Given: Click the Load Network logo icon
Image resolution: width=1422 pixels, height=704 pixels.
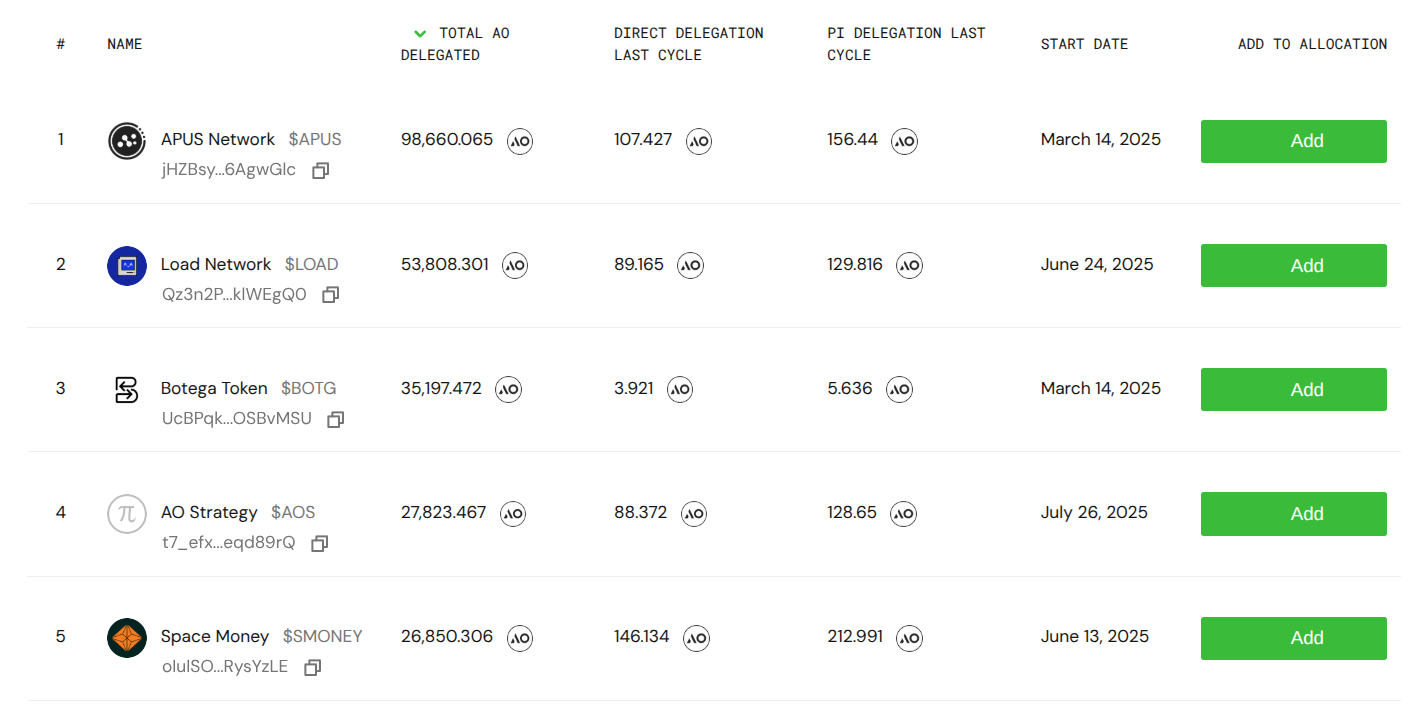Looking at the screenshot, I should coord(127,265).
